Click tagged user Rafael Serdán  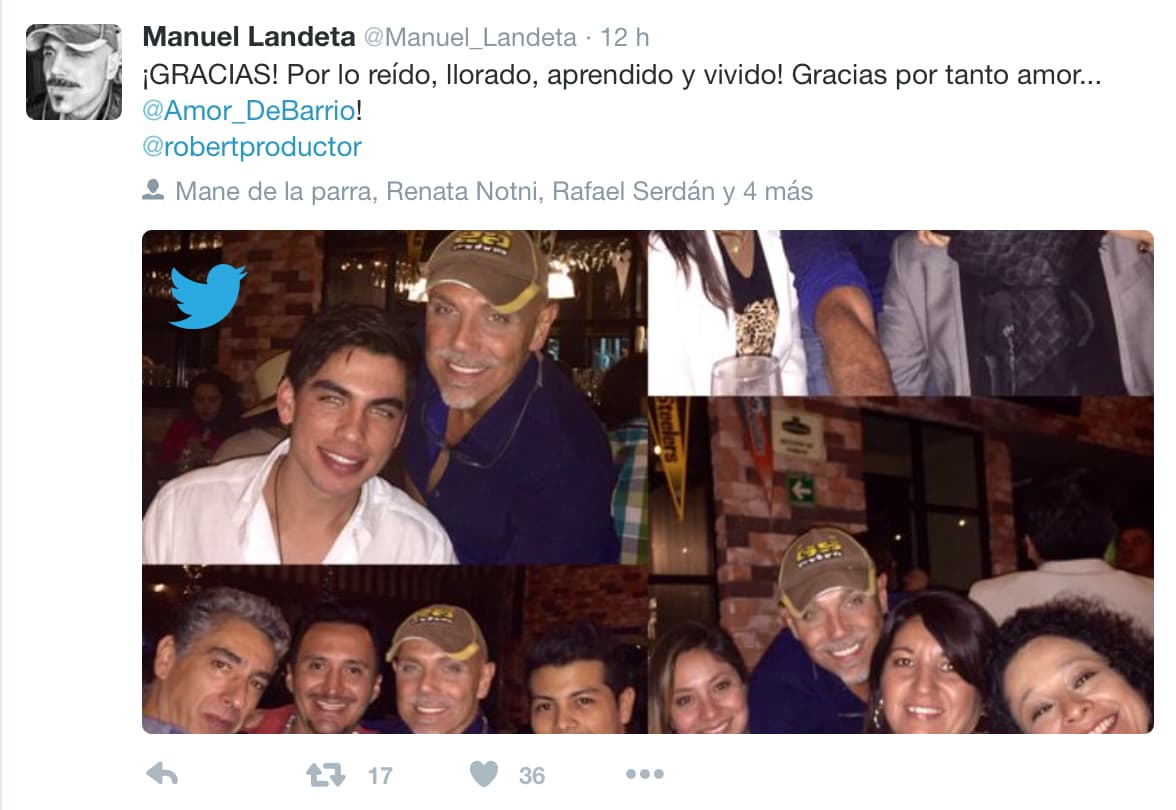(x=633, y=192)
